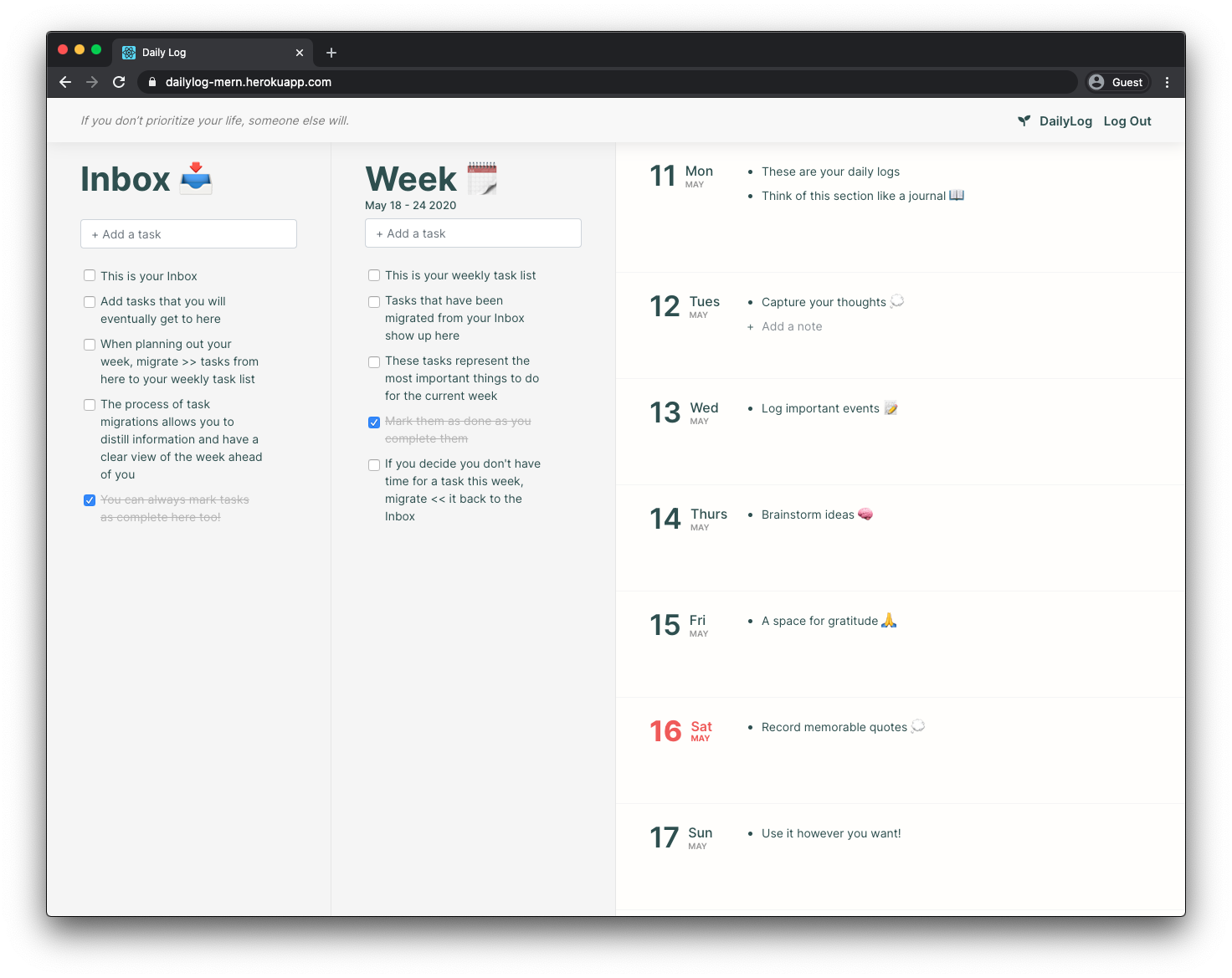Screen dimensions: 1232x978
Task: Click the Inbox 'Add a task' field
Action: (188, 233)
